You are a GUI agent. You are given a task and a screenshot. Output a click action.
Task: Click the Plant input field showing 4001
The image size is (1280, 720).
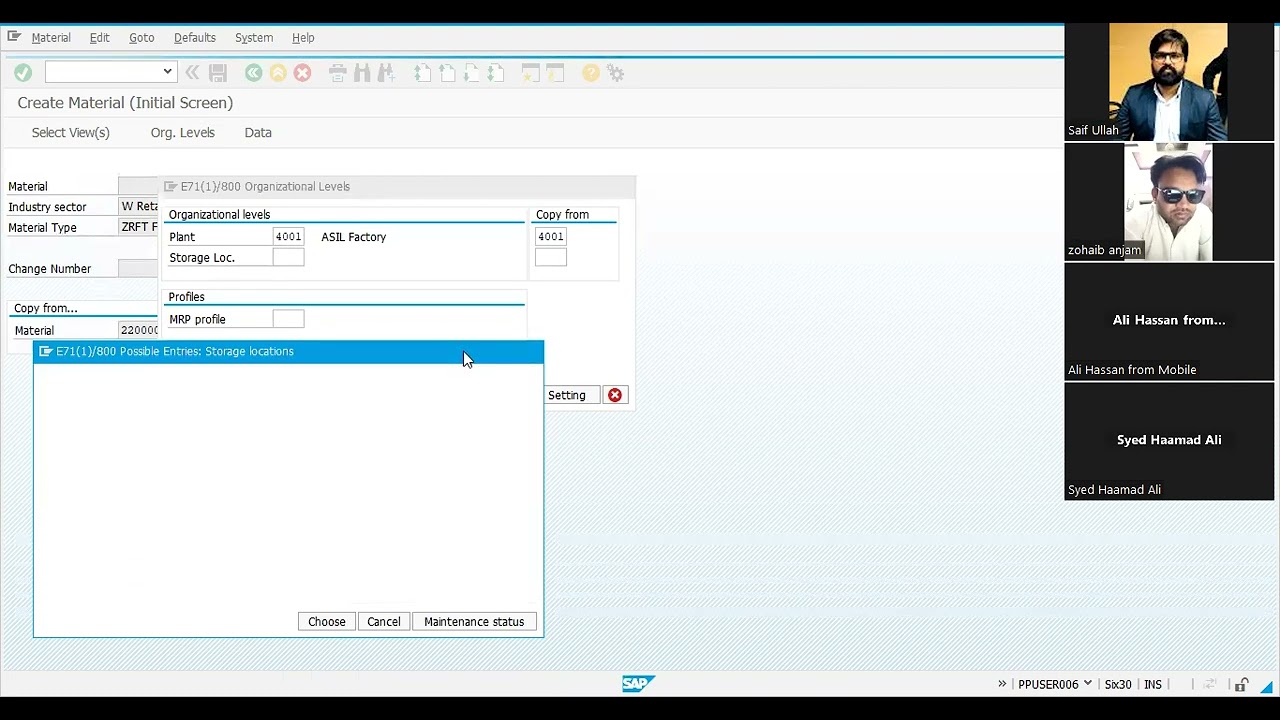(288, 237)
